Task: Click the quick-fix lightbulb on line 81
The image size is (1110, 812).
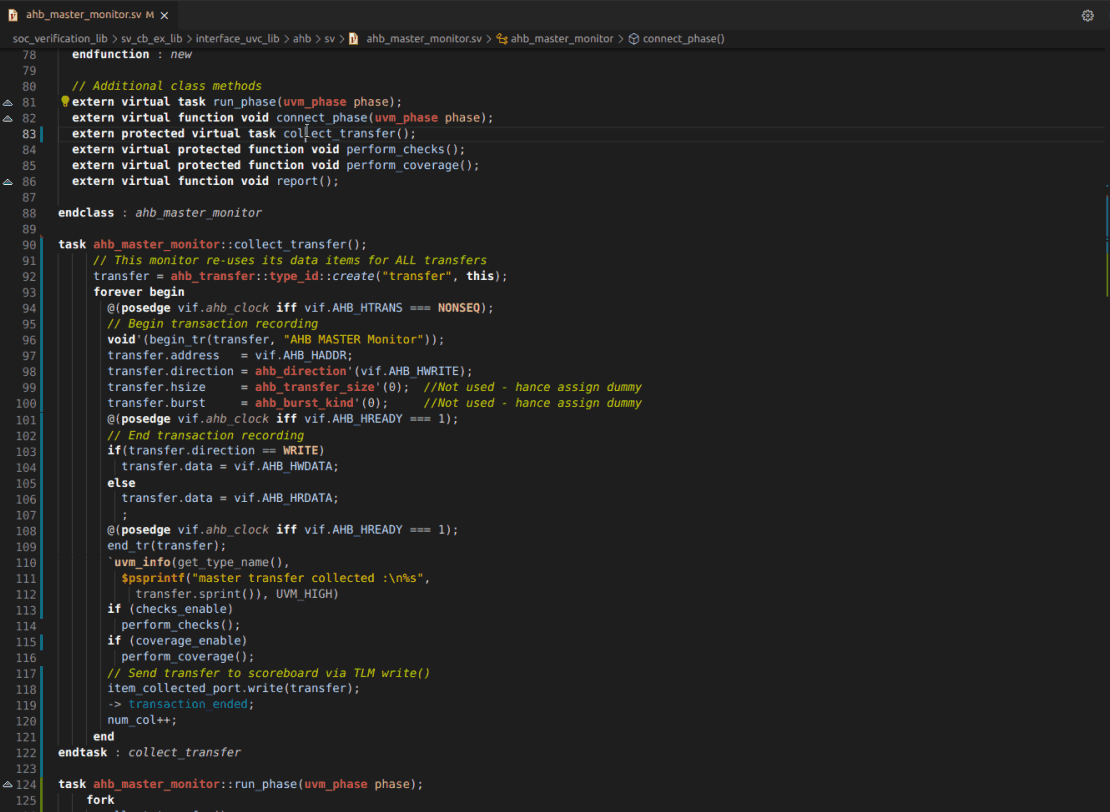Action: 64,101
